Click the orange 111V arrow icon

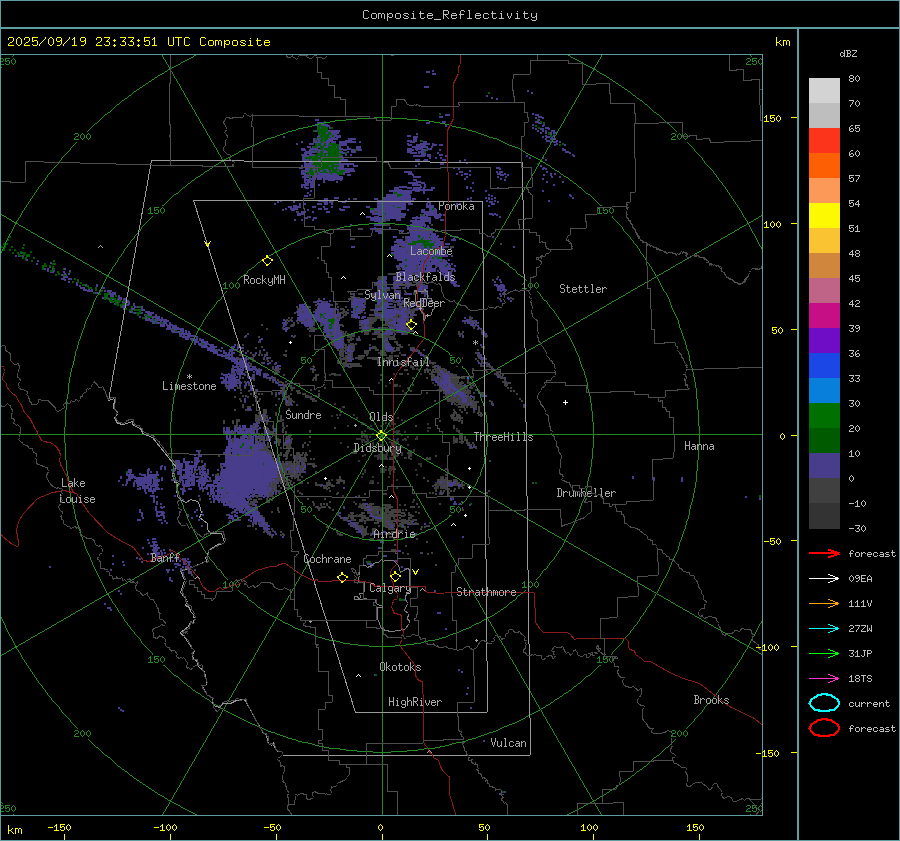click(824, 603)
